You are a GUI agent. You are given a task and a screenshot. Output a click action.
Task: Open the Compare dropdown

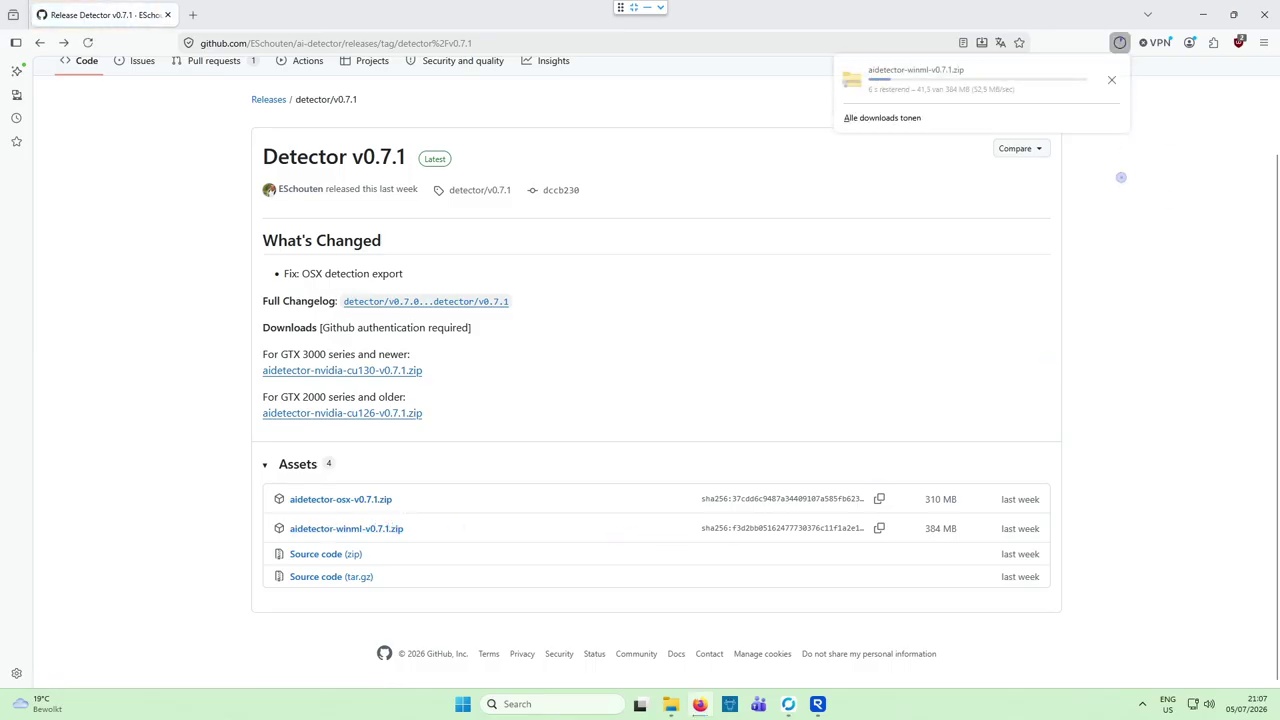1020,149
